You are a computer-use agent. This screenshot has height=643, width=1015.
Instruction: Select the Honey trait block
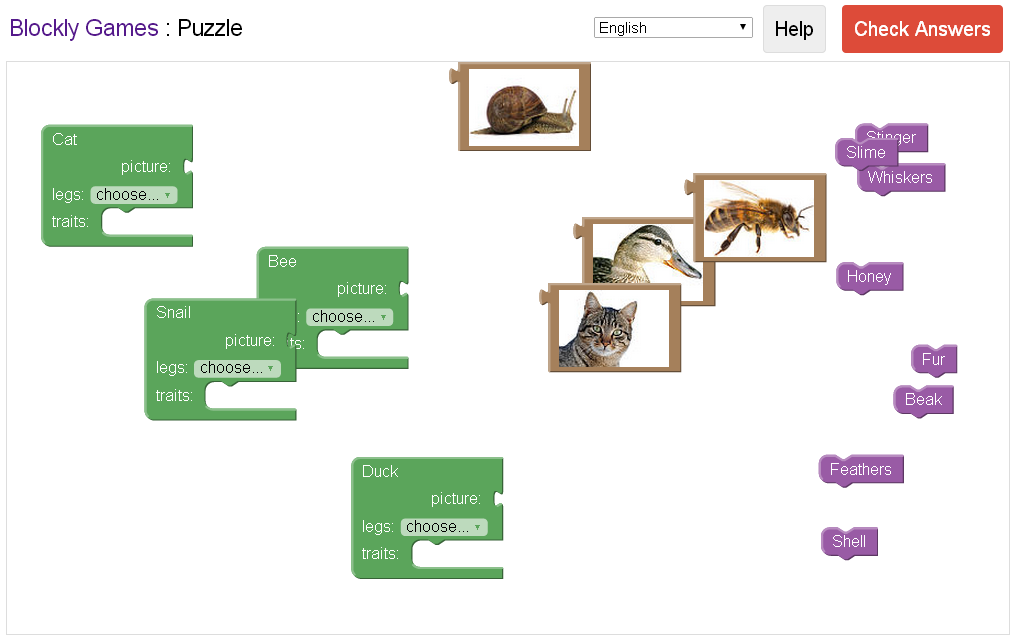point(869,277)
